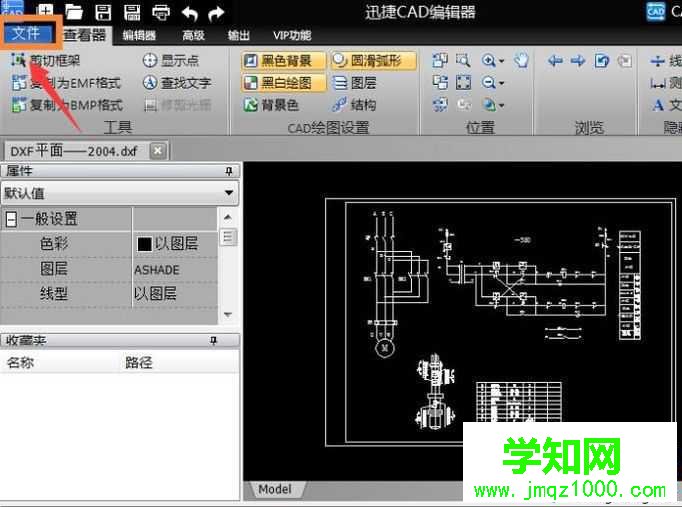The image size is (682, 507).
Task: Select the 剪切框架 tool
Action: pyautogui.click(x=46, y=60)
